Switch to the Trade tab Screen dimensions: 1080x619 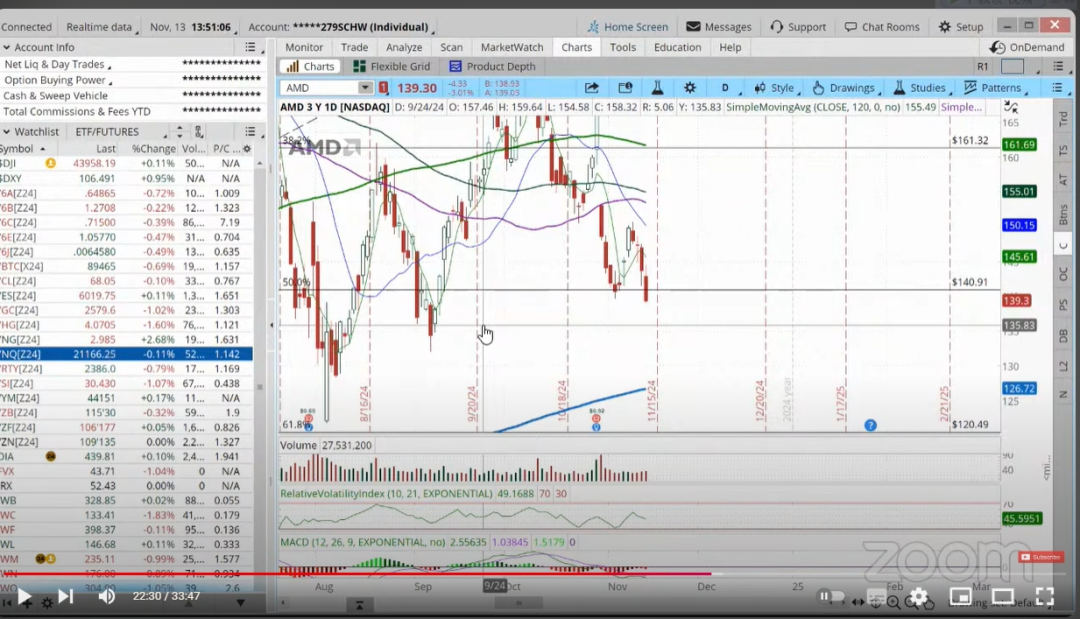(354, 47)
